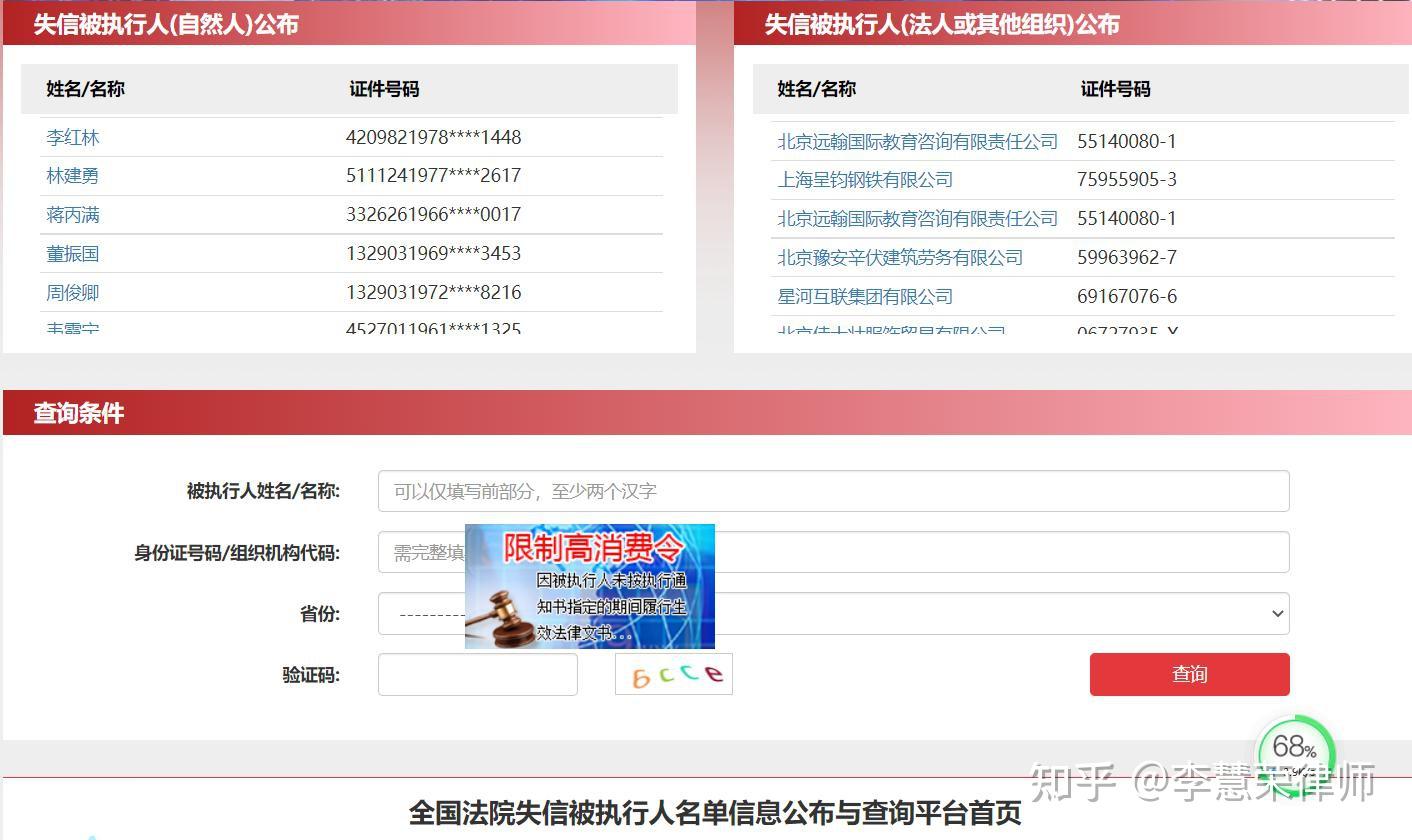Image resolution: width=1412 pixels, height=840 pixels.
Task: Click into the 验证码 text box
Action: (x=477, y=675)
